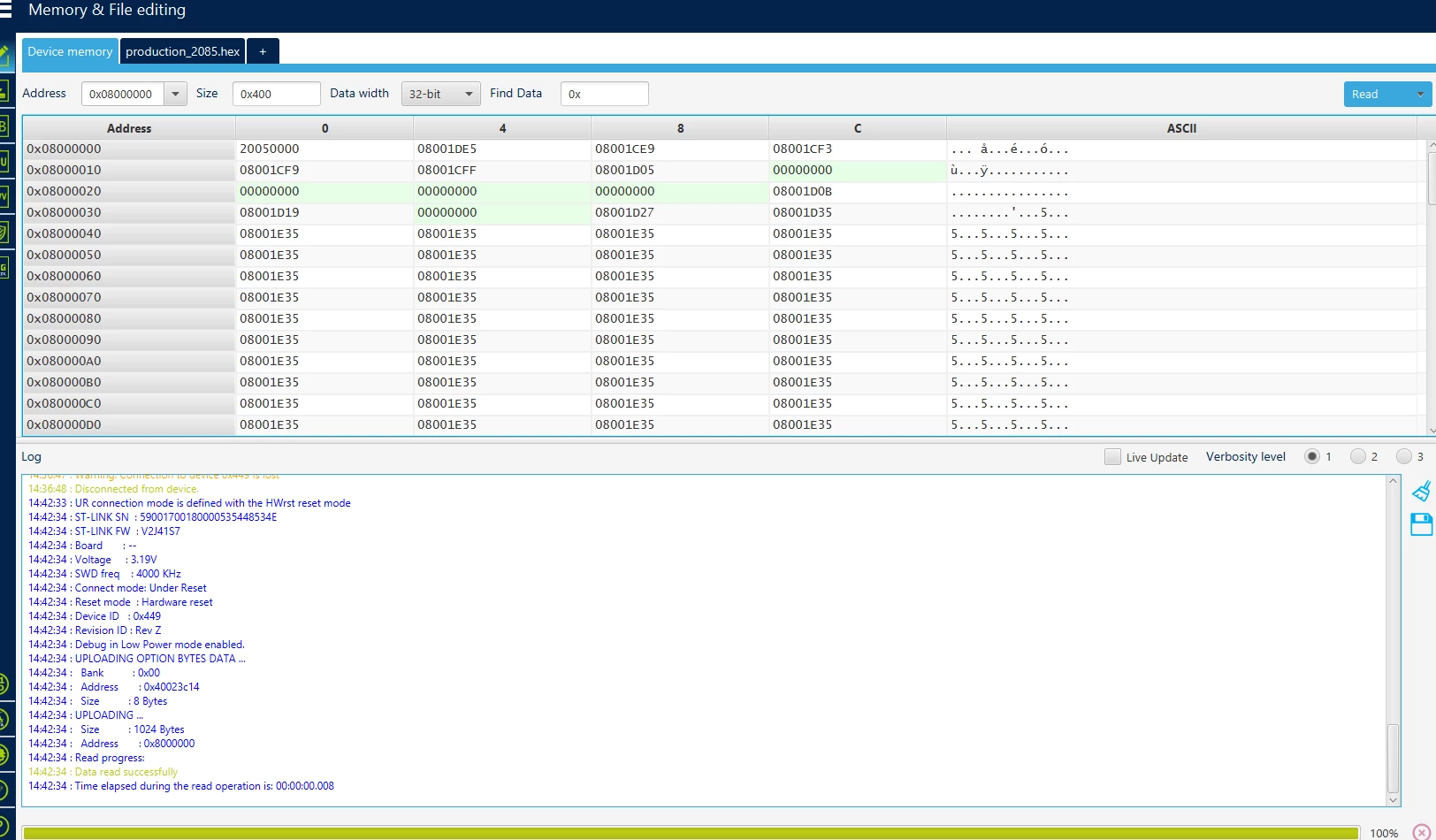Expand the Read button dropdown arrow

tap(1421, 95)
